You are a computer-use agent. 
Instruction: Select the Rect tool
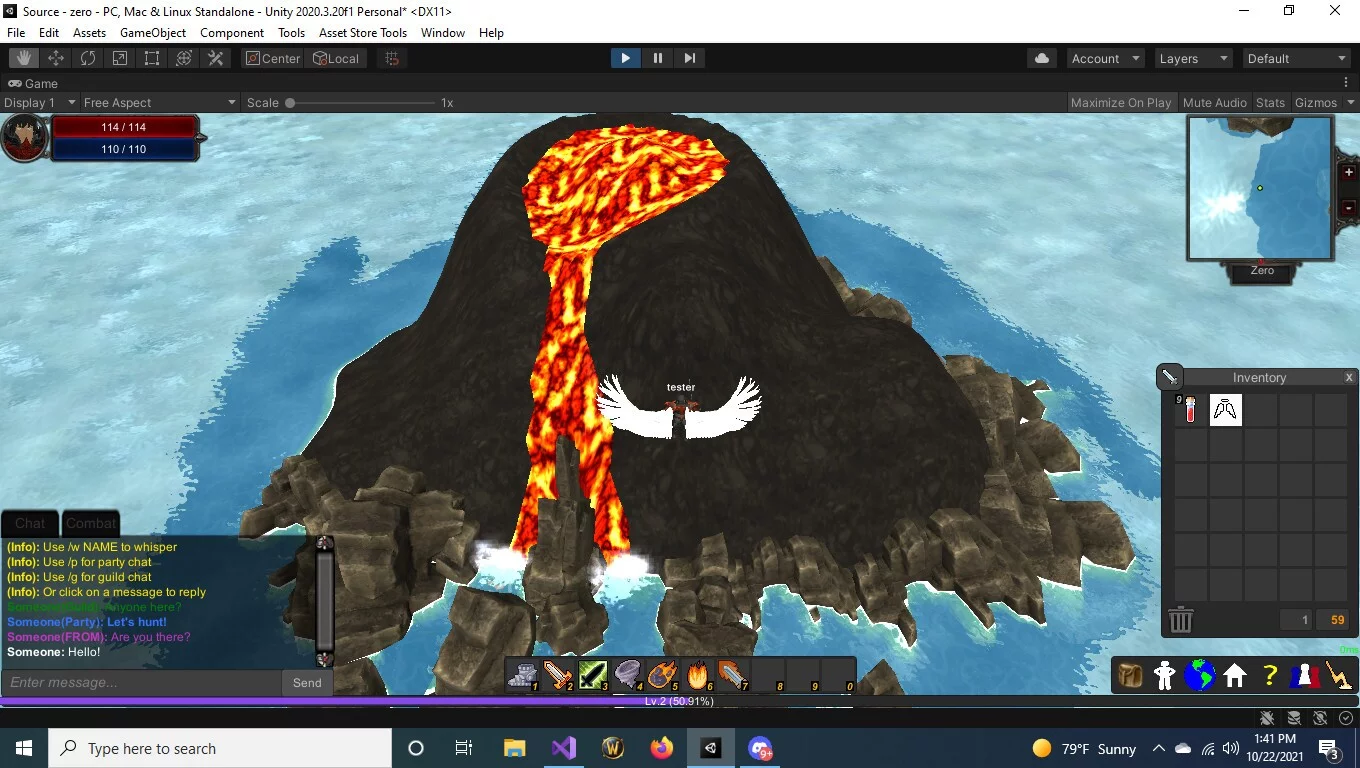(x=152, y=58)
